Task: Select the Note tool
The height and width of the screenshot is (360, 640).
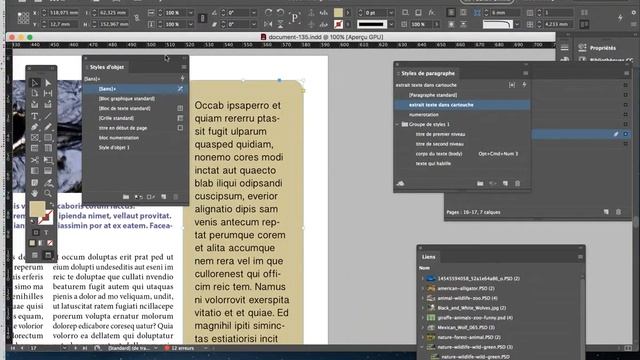Action: [35, 182]
